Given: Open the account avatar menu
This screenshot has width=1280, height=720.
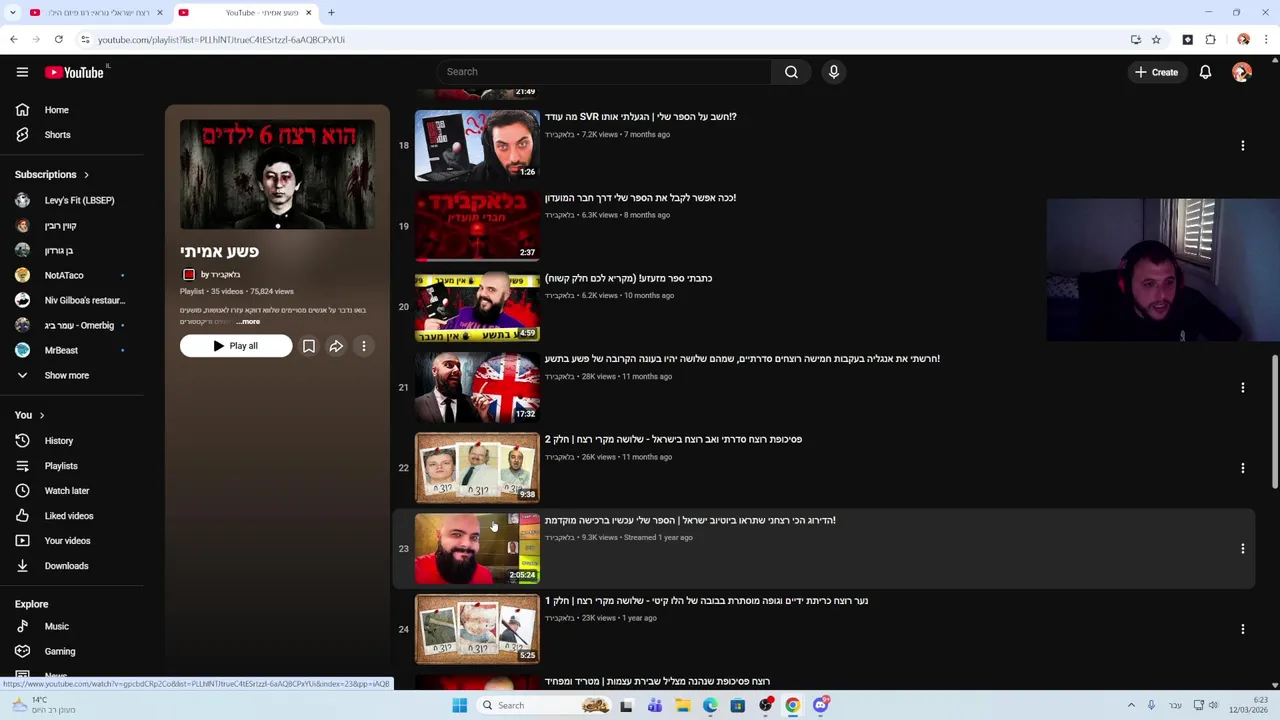Looking at the screenshot, I should pyautogui.click(x=1242, y=72).
